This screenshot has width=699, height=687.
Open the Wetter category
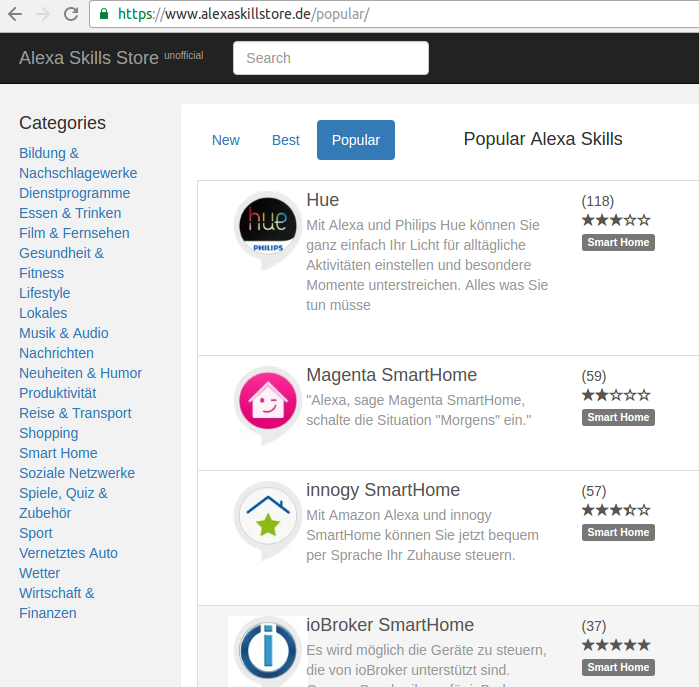click(39, 573)
